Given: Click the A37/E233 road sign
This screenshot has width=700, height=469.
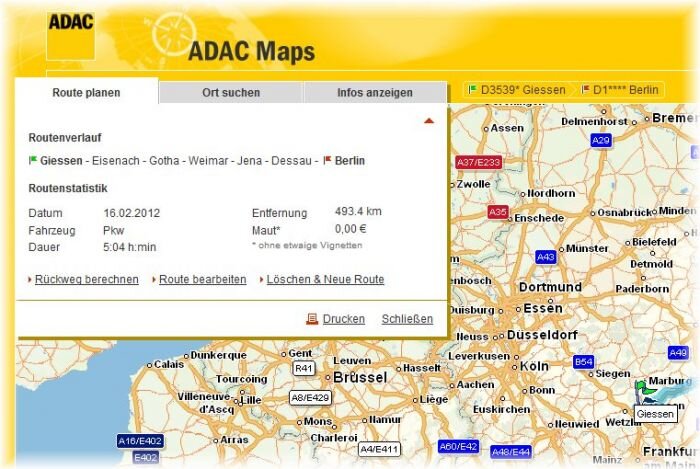Looking at the screenshot, I should click(479, 162).
